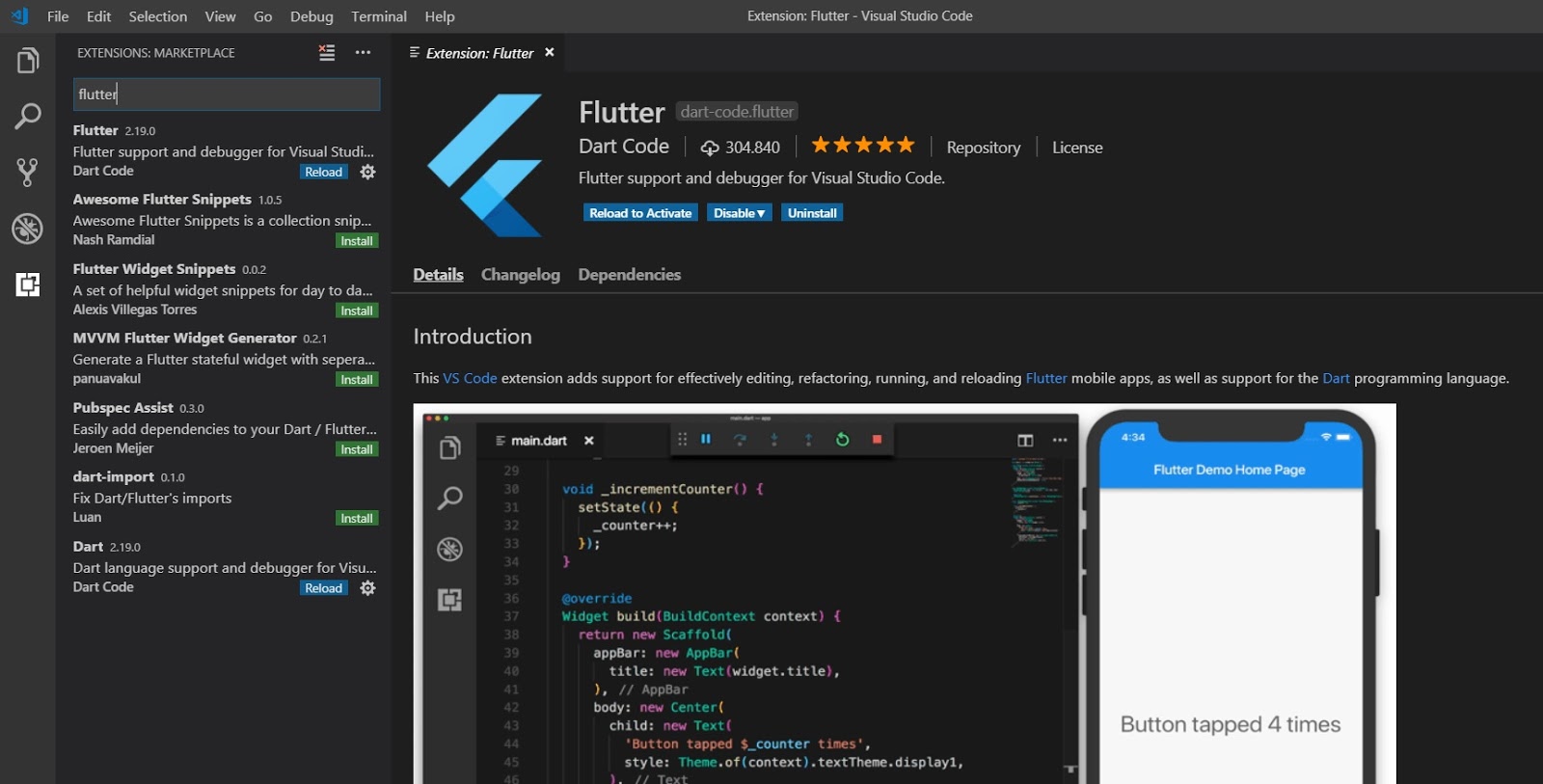The width and height of the screenshot is (1543, 784).
Task: Open the Search view in activity bar
Action: coord(28,117)
